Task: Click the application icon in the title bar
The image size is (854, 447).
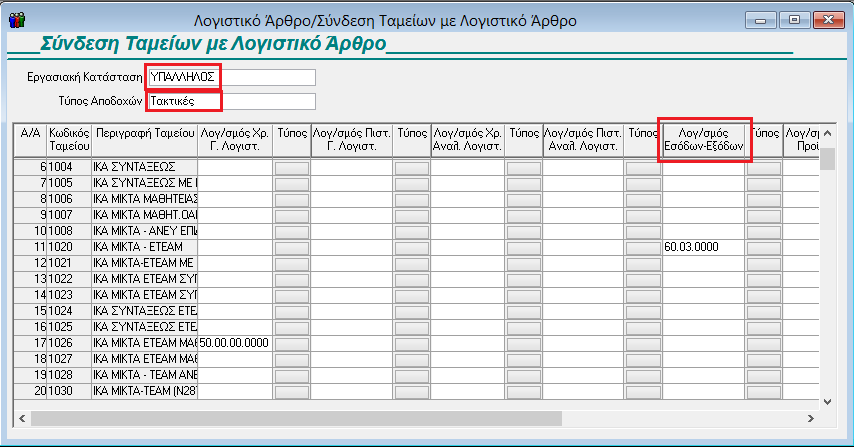Action: coord(16,19)
